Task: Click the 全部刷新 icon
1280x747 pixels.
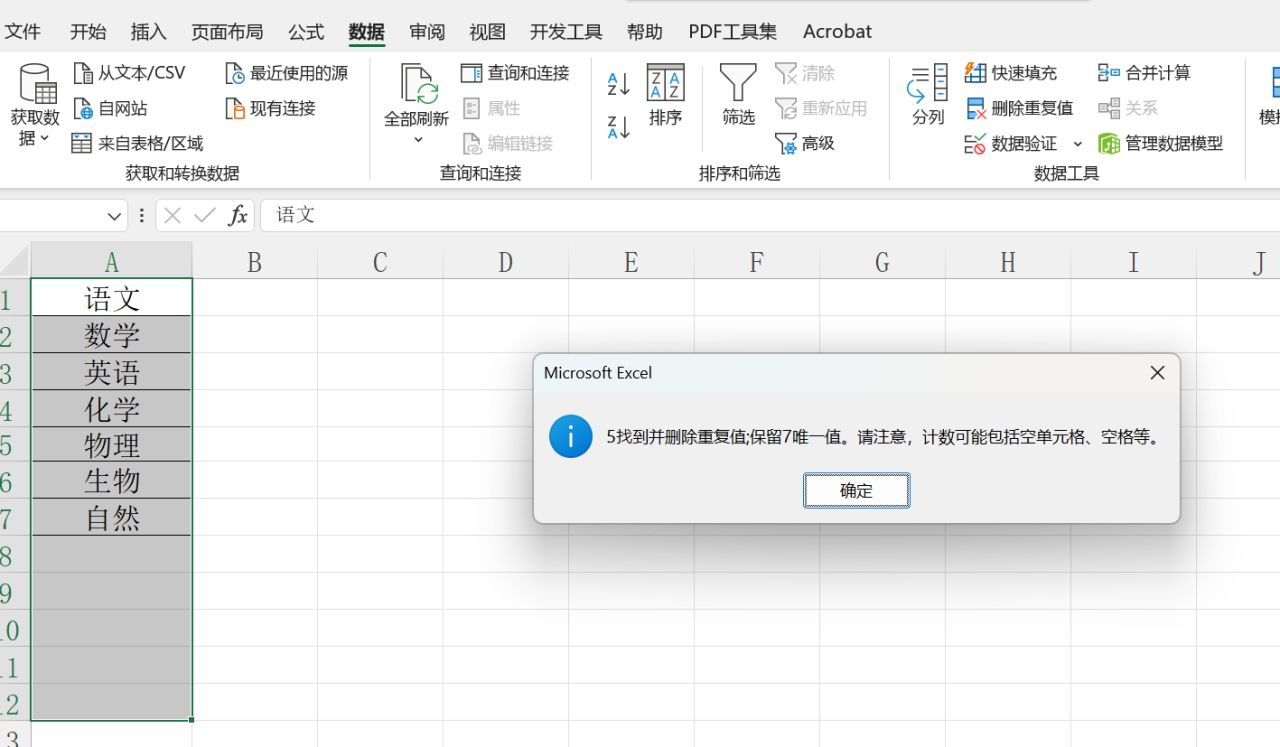Action: [x=418, y=84]
